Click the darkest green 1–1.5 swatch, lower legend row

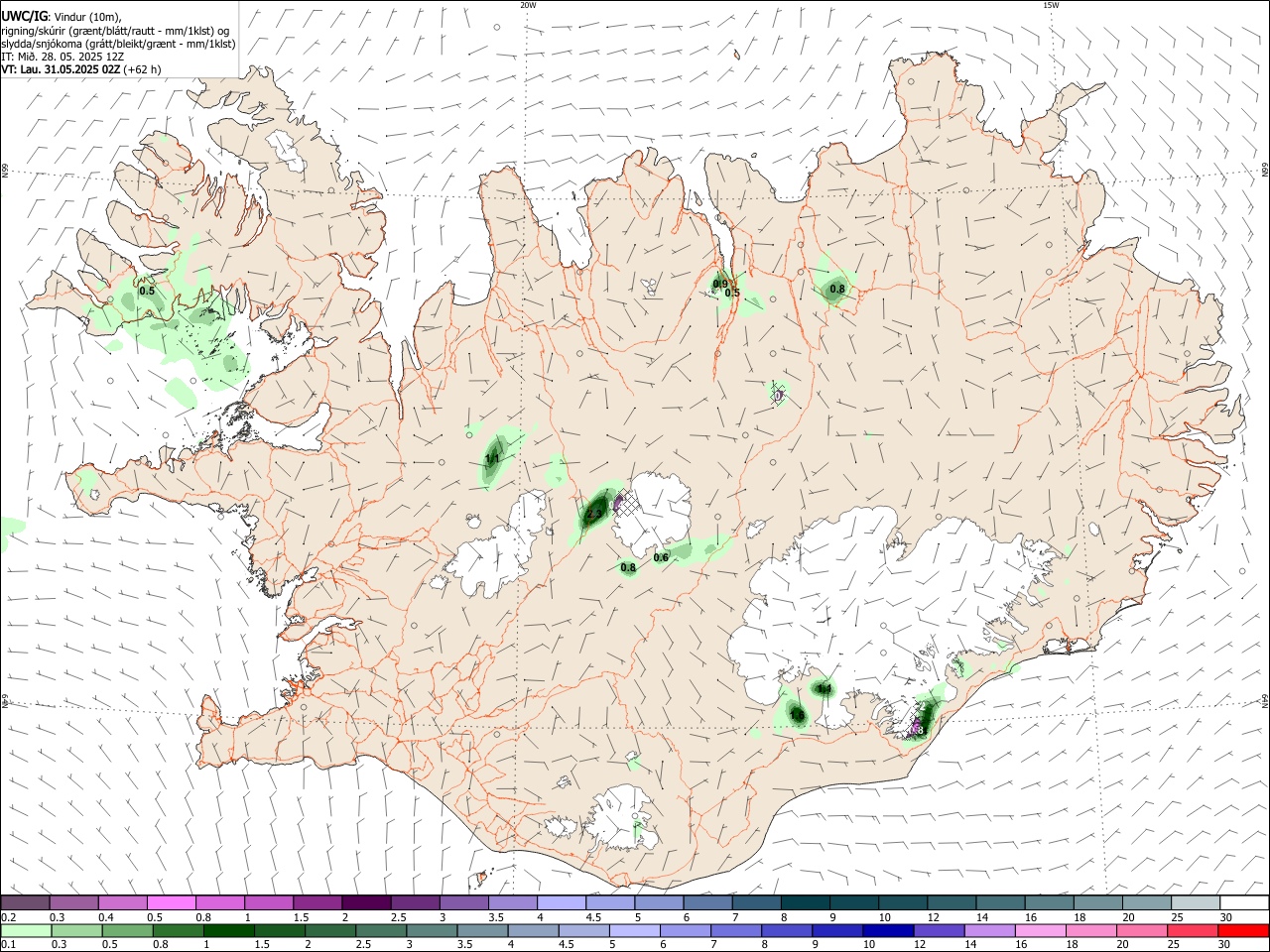228,931
